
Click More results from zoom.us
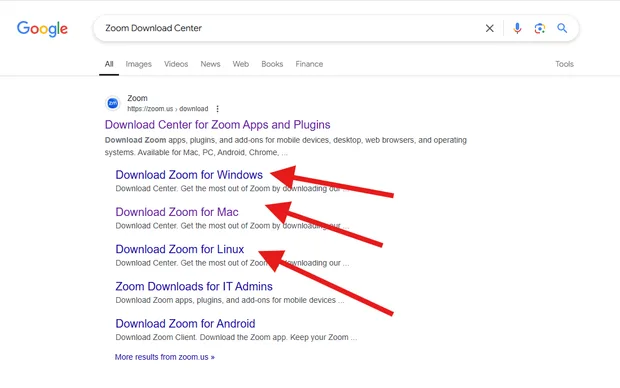(164, 357)
